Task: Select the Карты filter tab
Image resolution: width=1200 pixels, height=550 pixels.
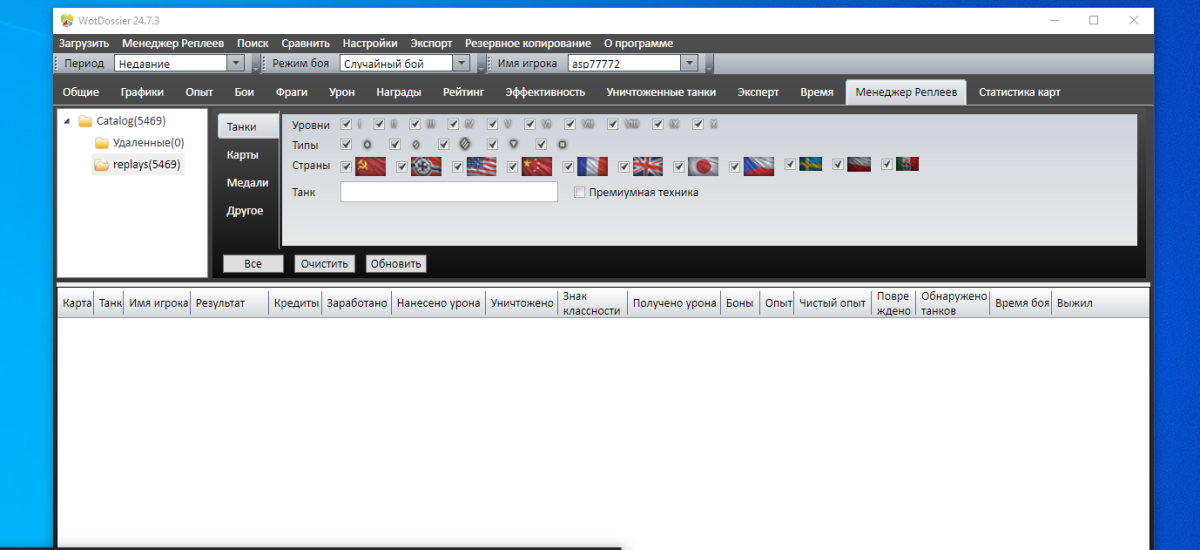Action: click(243, 155)
